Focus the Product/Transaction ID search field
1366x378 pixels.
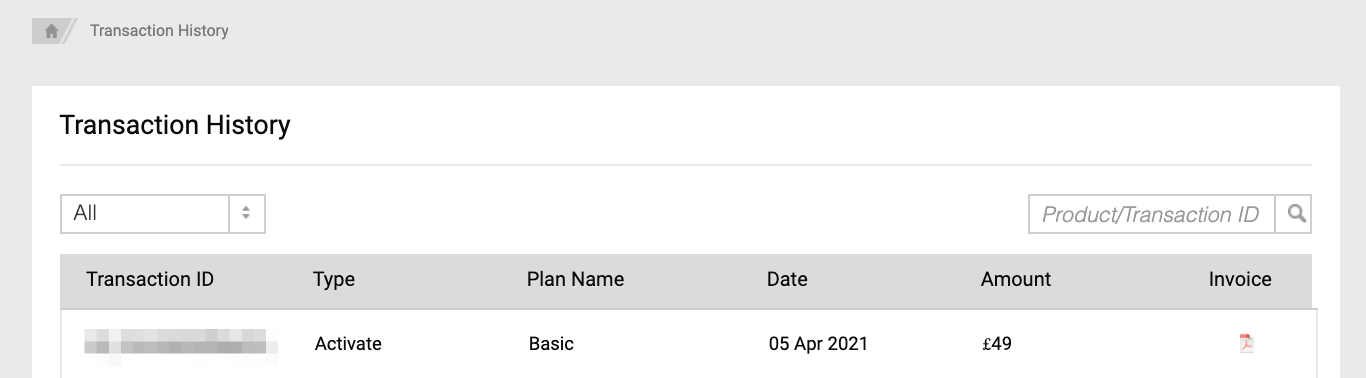1152,214
